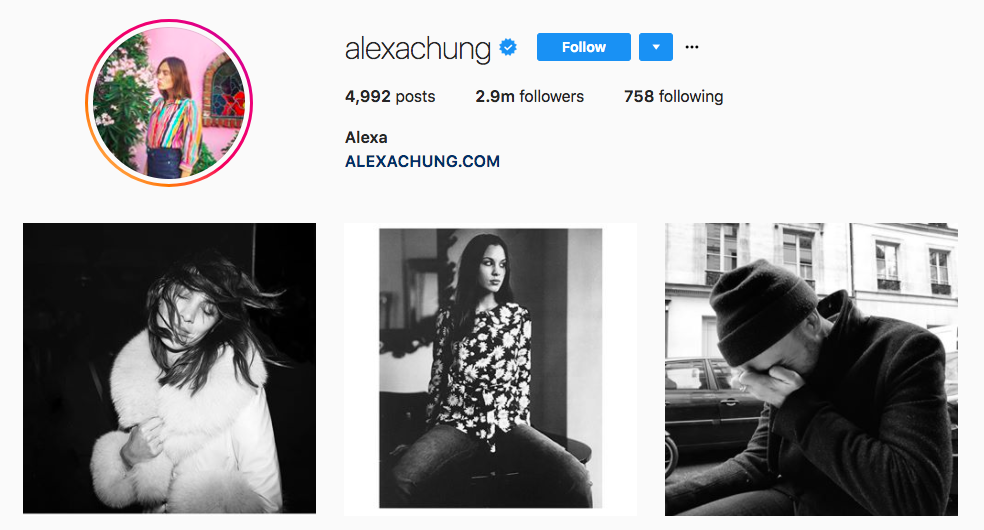Open the 758 following list
984x530 pixels.
click(673, 97)
